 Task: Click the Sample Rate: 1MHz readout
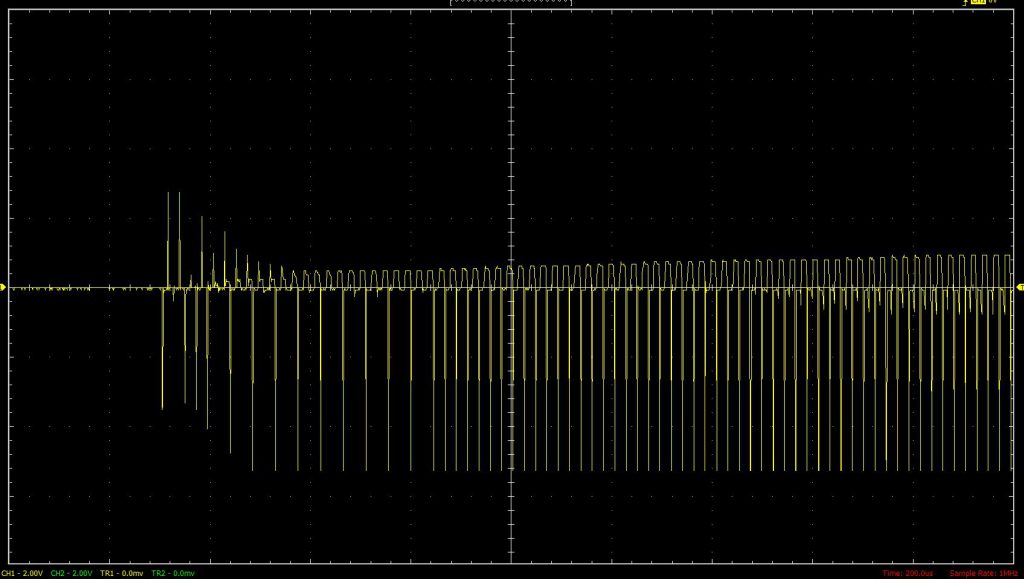(985, 573)
